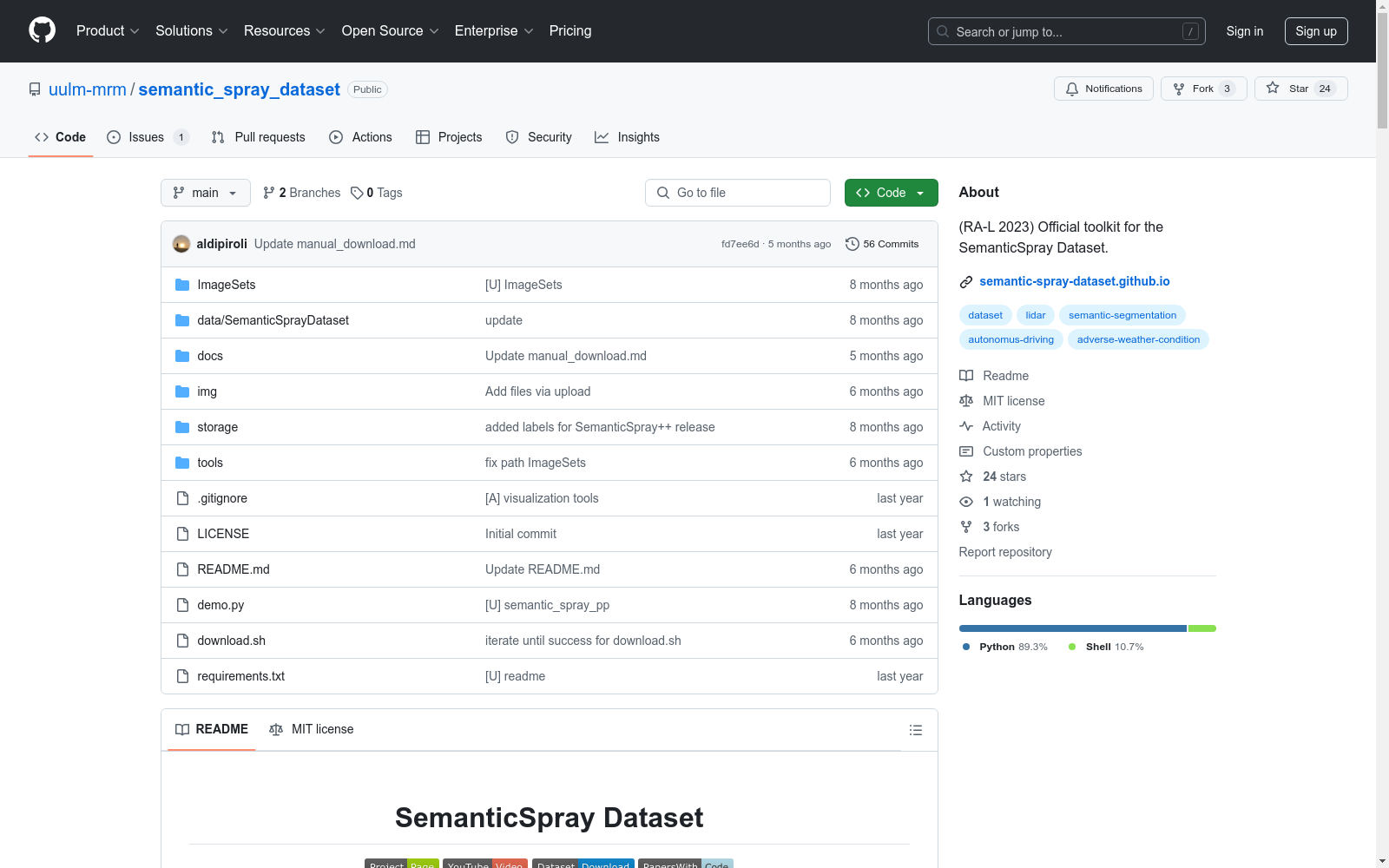Click the fd7ee6d commit hash

coord(740,244)
